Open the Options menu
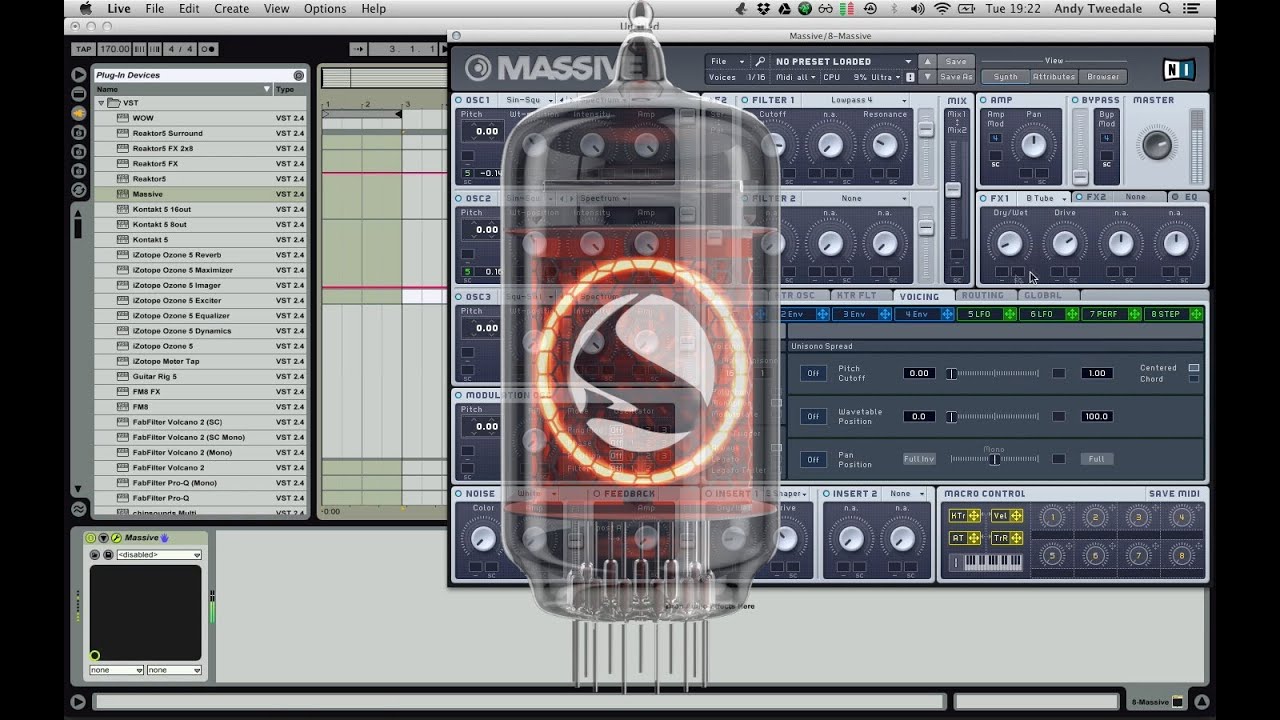This screenshot has width=1280, height=720. coord(324,8)
